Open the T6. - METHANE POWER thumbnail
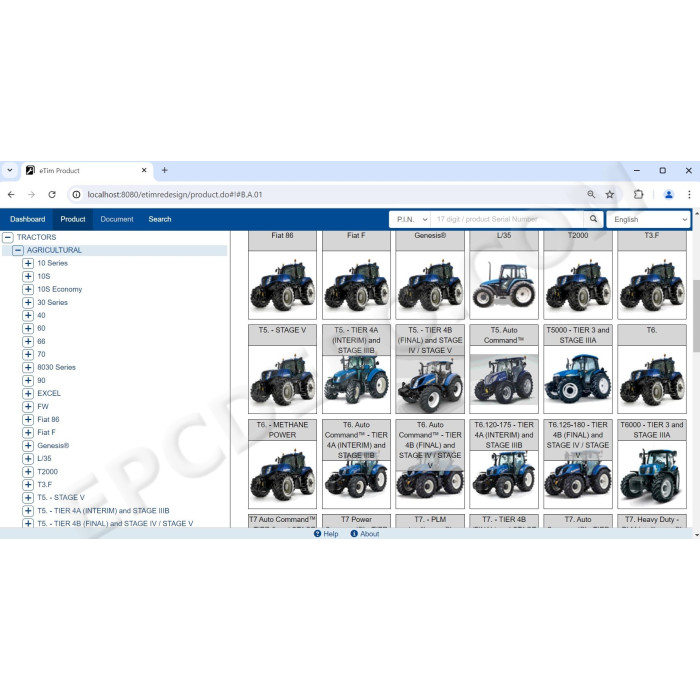This screenshot has height=700, width=700. pos(282,474)
